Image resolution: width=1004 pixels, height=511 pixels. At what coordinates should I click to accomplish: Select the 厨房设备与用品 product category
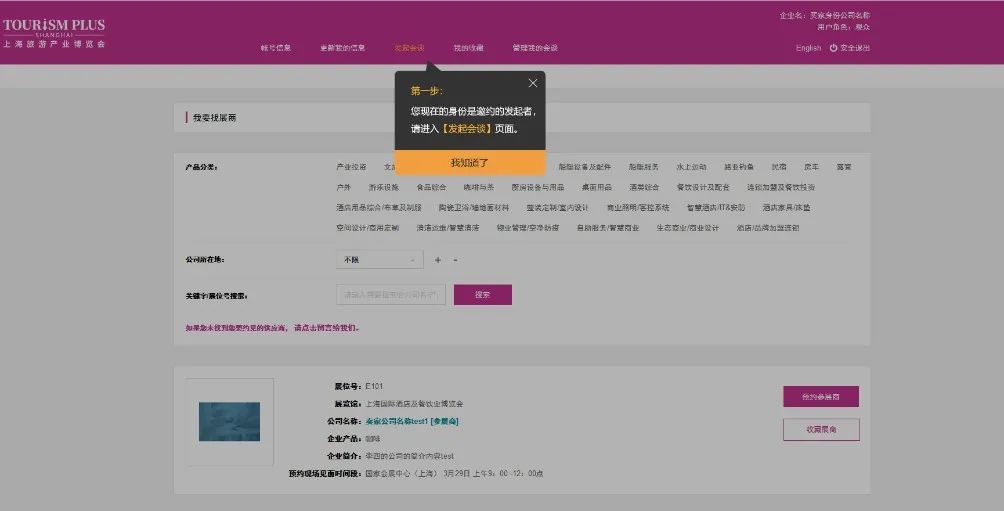click(538, 188)
